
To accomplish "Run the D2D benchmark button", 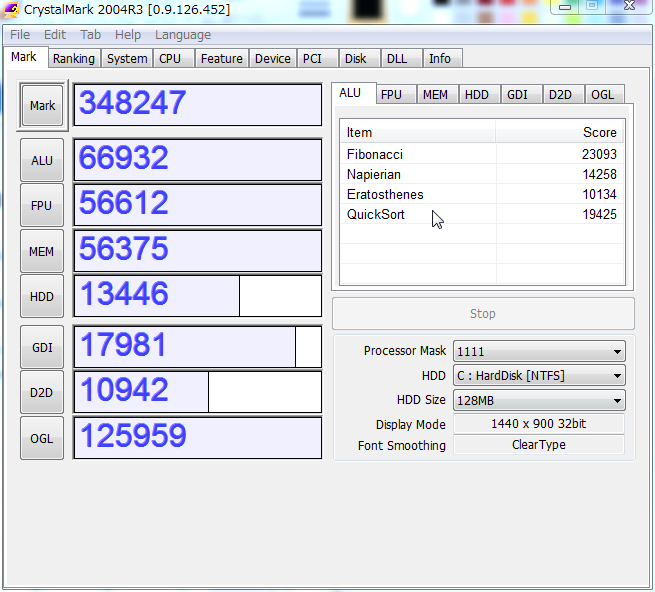I will point(42,393).
